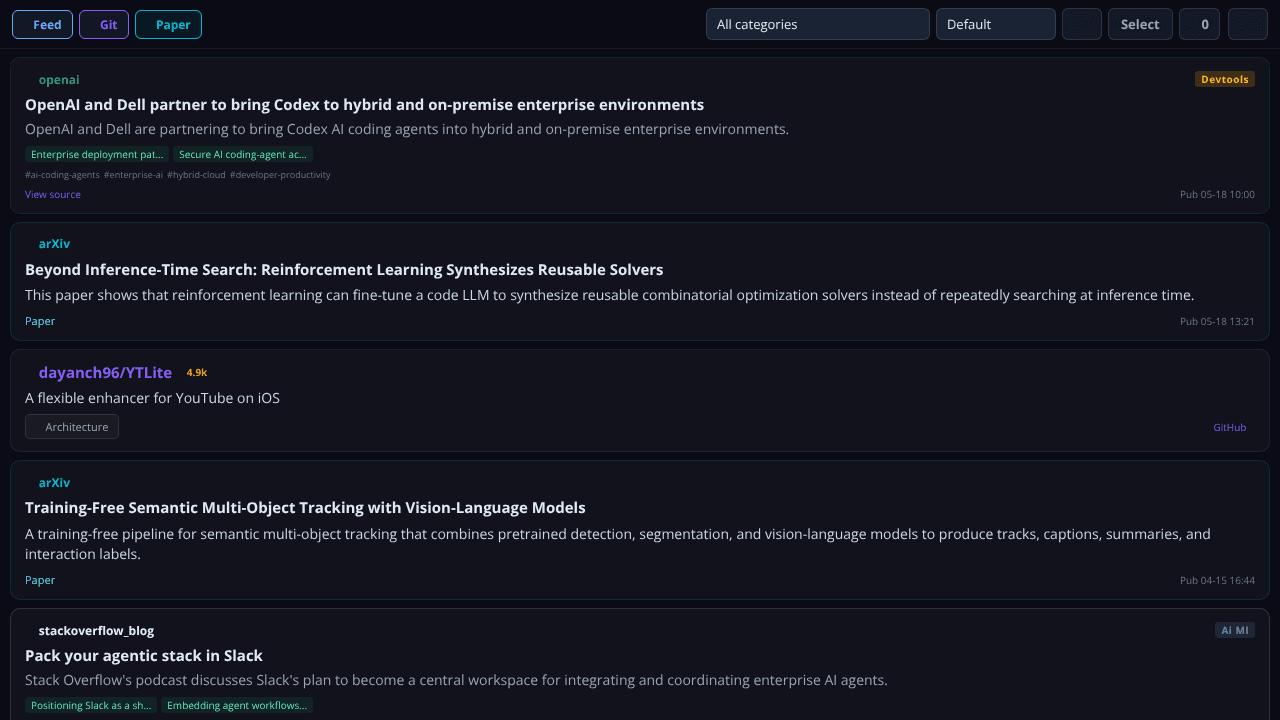Click arXiv label on Multi-Object Tracking card
This screenshot has height=720, width=1280.
click(54, 483)
